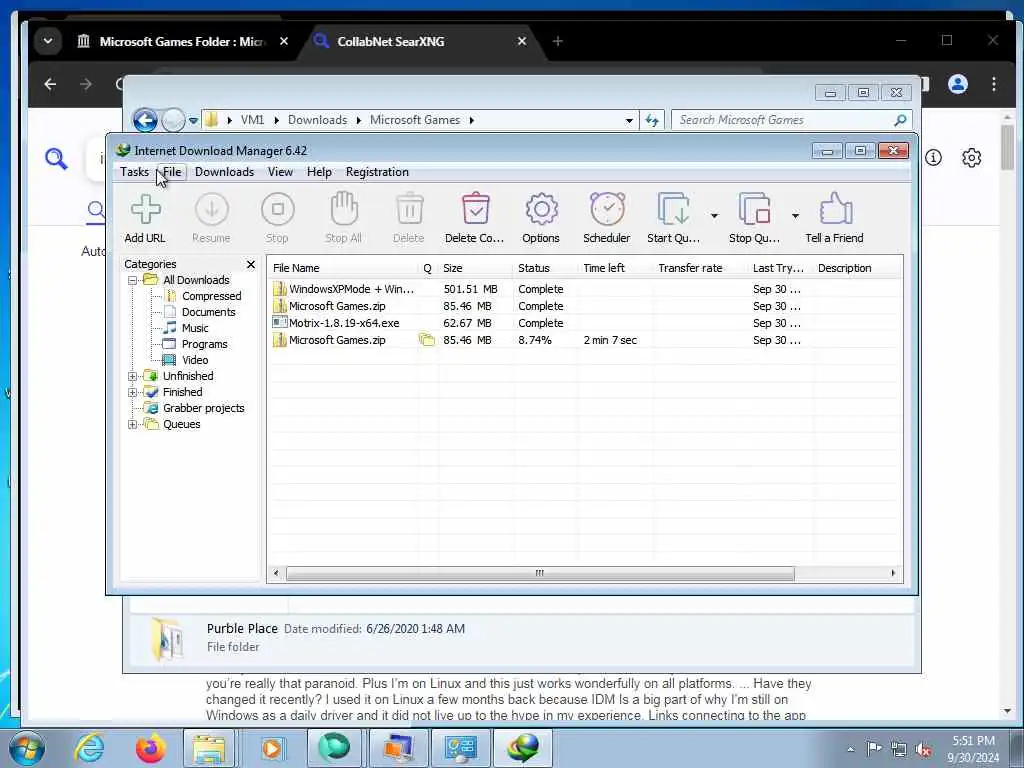
Task: Sort by File Name column header
Action: tap(343, 268)
